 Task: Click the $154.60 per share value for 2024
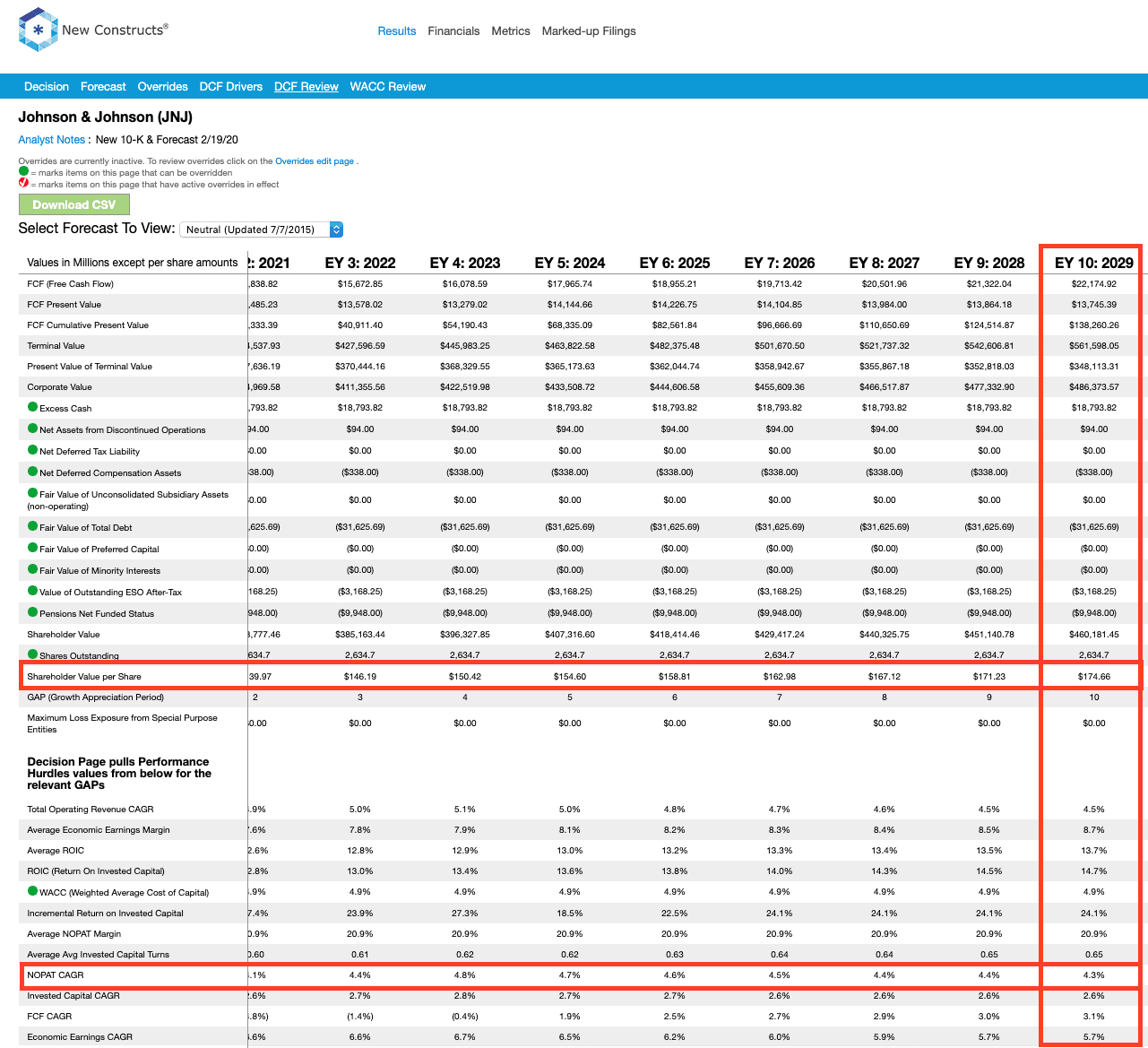[570, 676]
